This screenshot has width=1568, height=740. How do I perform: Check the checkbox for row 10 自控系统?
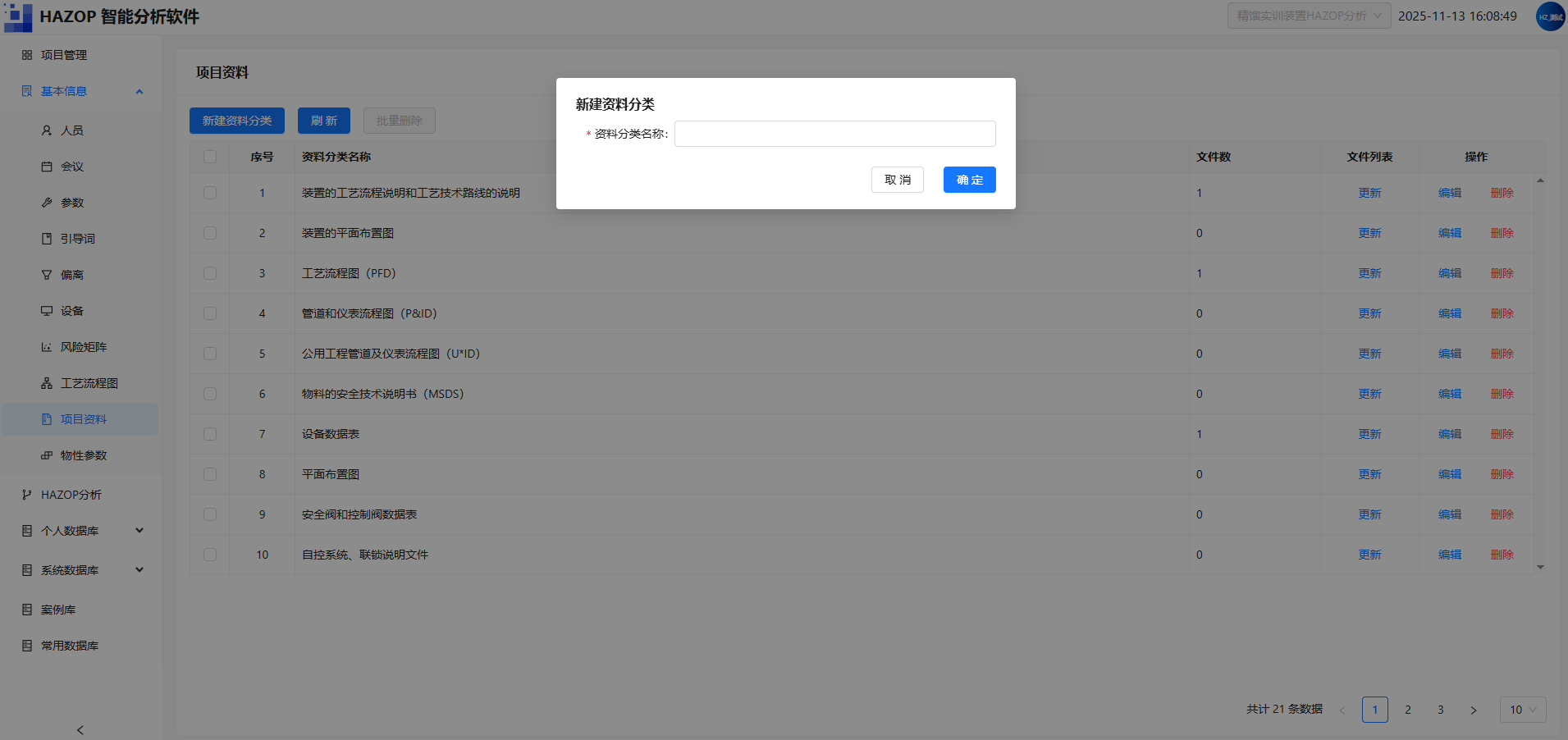[210, 555]
